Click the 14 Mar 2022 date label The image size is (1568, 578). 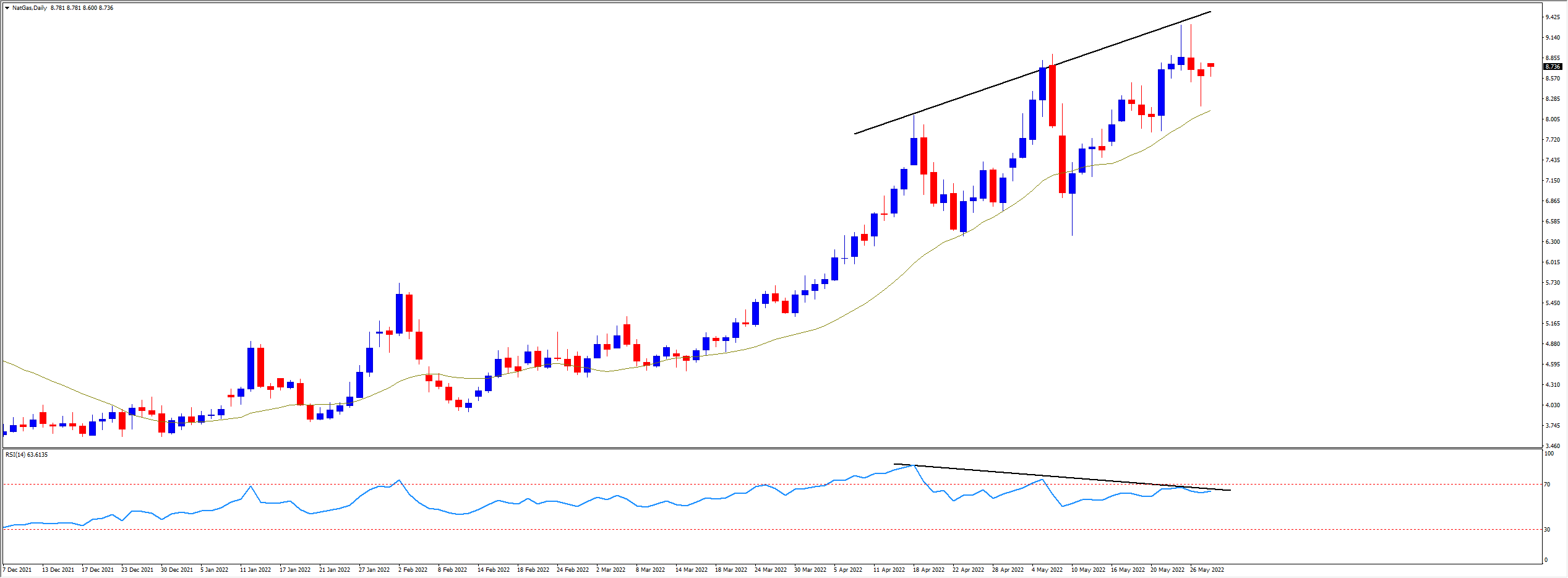(x=691, y=570)
